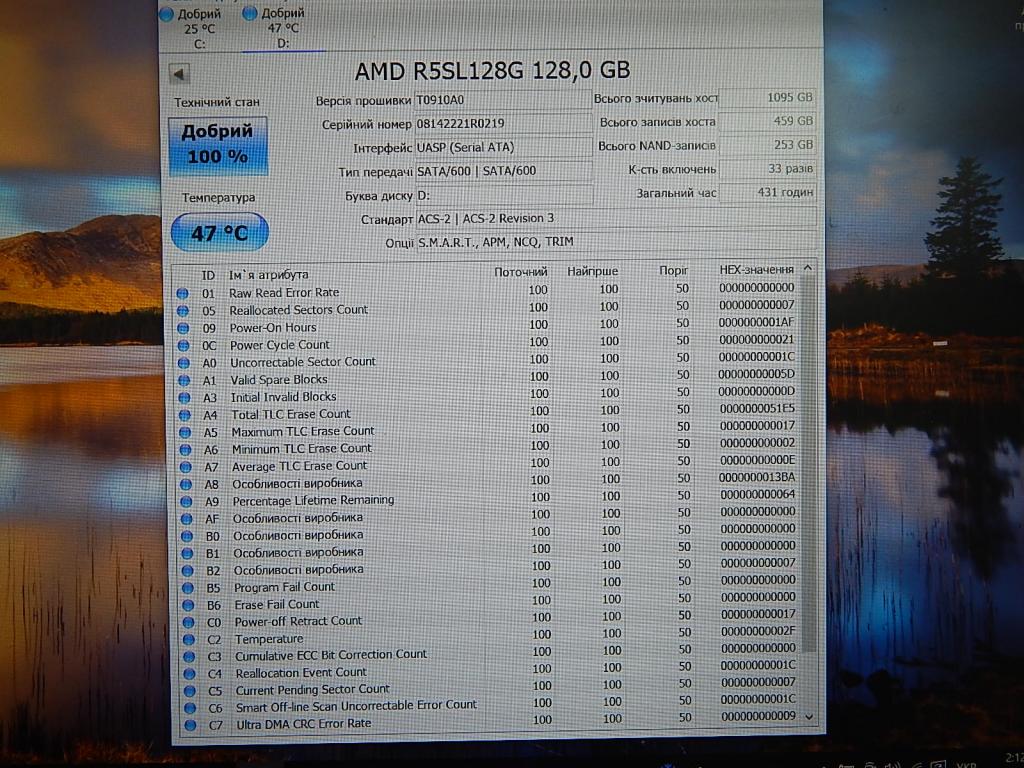The width and height of the screenshot is (1024, 768).
Task: Select the Ultra DMA CRC Error Rate attribute name
Action: tap(304, 724)
